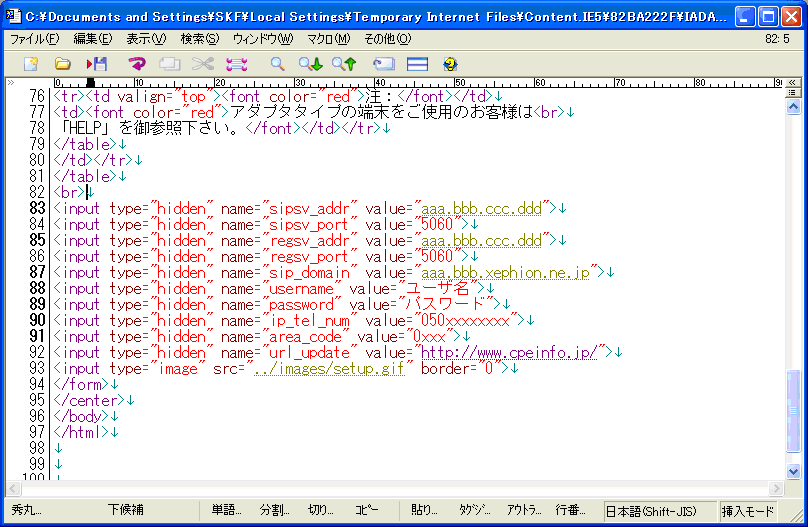Click the アウトラ... function key button
Image resolution: width=808 pixels, height=527 pixels.
click(x=524, y=510)
